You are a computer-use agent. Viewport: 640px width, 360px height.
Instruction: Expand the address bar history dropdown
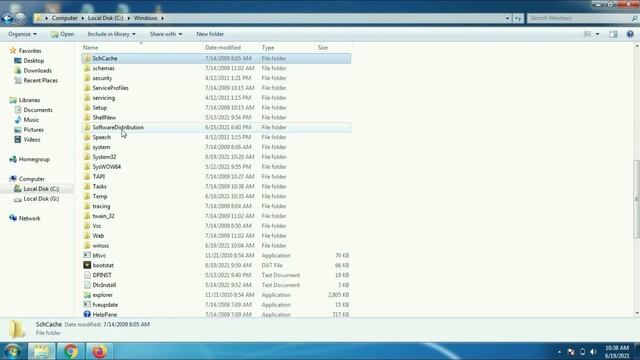point(507,18)
